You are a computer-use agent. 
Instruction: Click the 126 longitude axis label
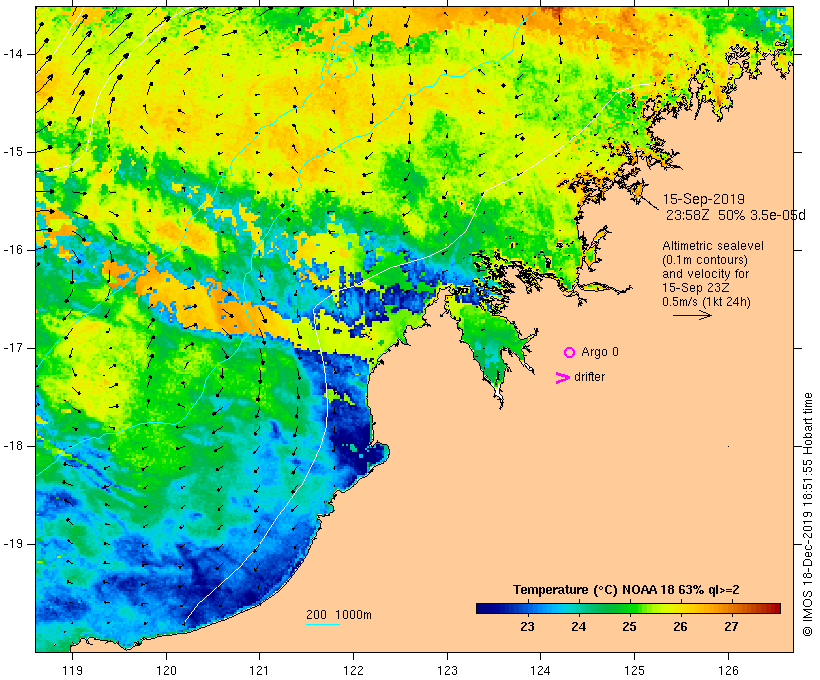coord(728,670)
